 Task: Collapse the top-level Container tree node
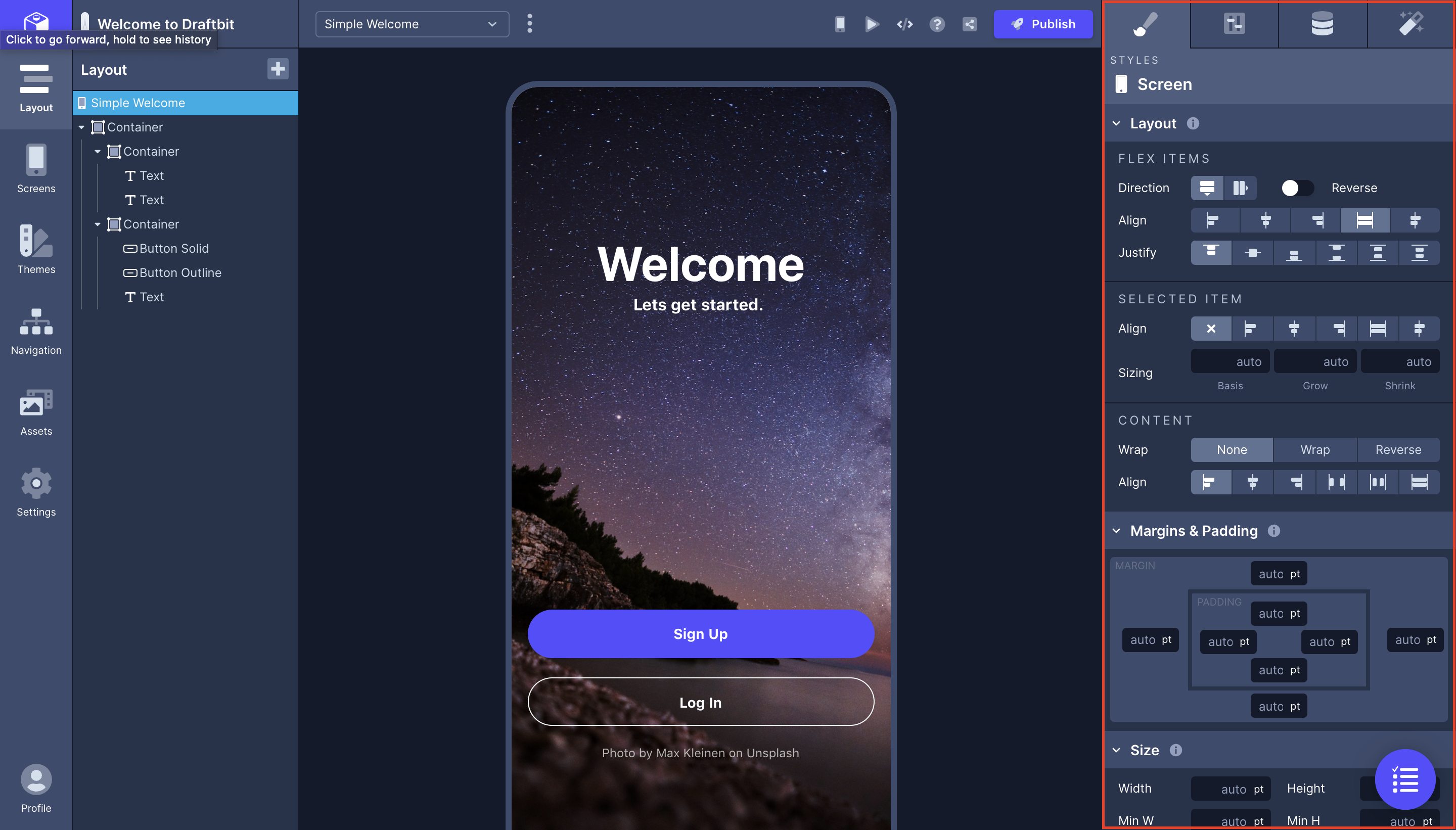pyautogui.click(x=81, y=127)
